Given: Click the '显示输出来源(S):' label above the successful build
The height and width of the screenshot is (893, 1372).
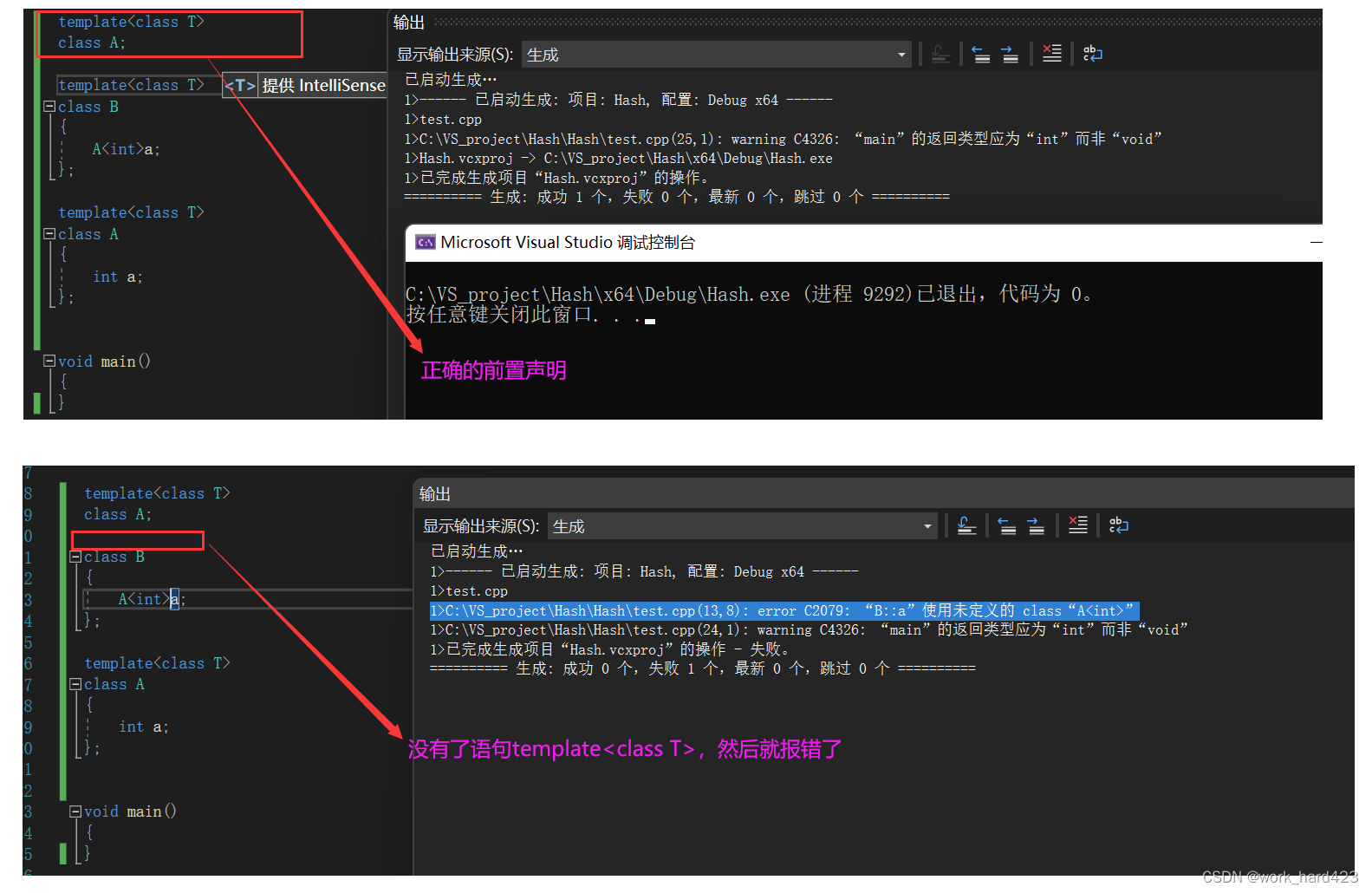Looking at the screenshot, I should 455,55.
